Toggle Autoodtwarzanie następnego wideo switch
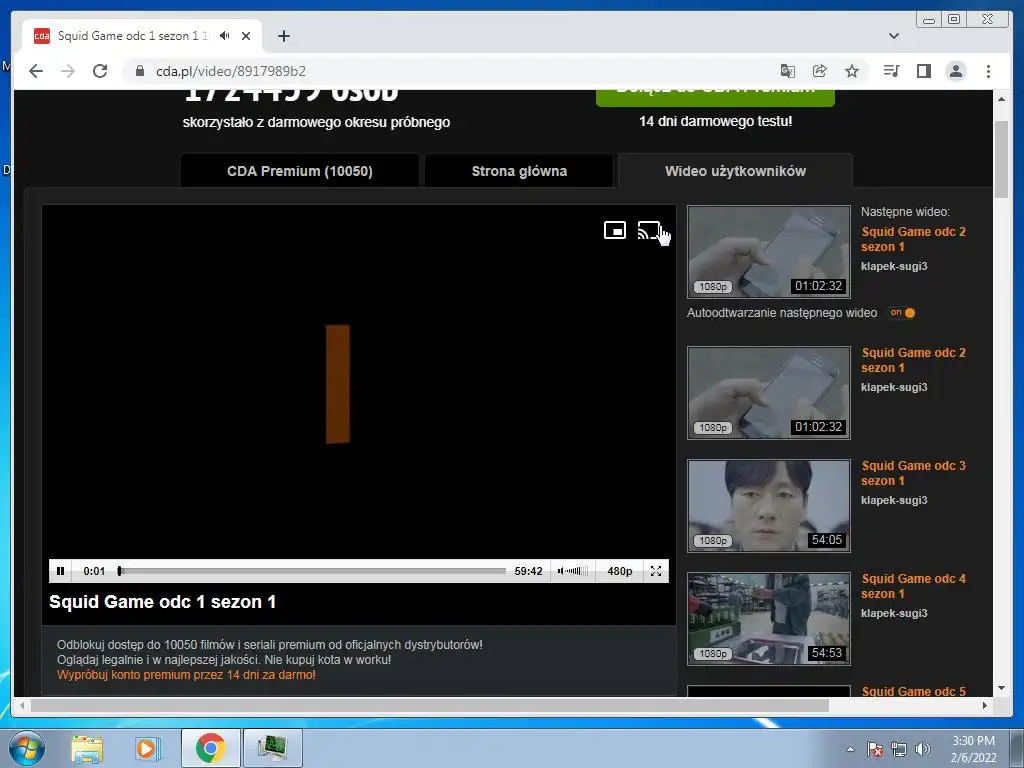Viewport: 1024px width, 768px height. 903,313
